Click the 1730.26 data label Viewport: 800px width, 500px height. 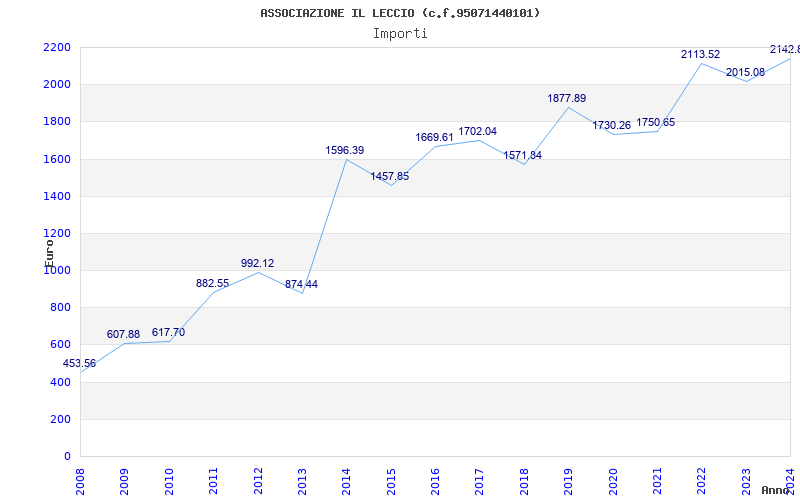[611, 126]
